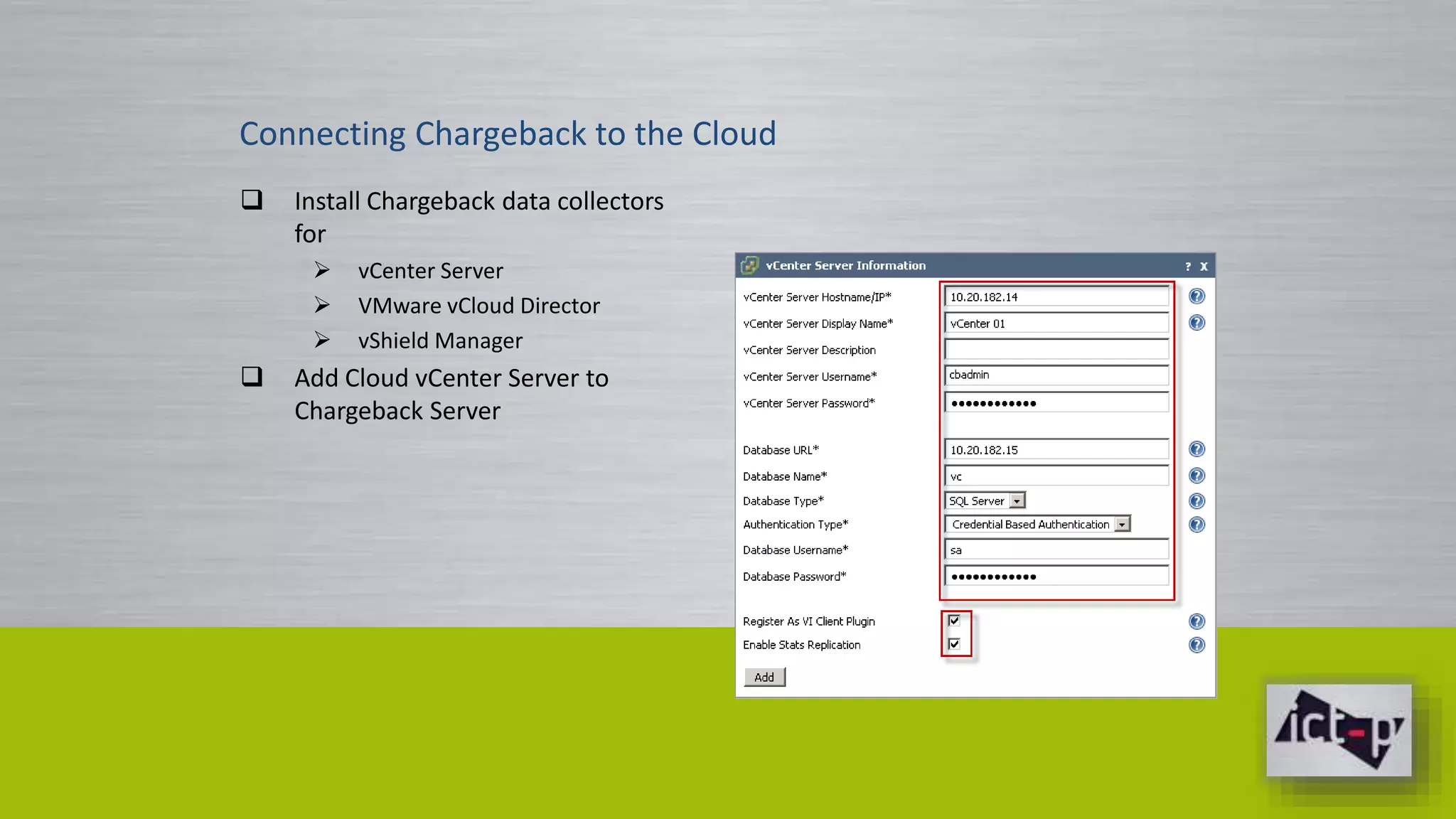
Task: Open help for vCenter Server Display Name
Action: point(1197,323)
